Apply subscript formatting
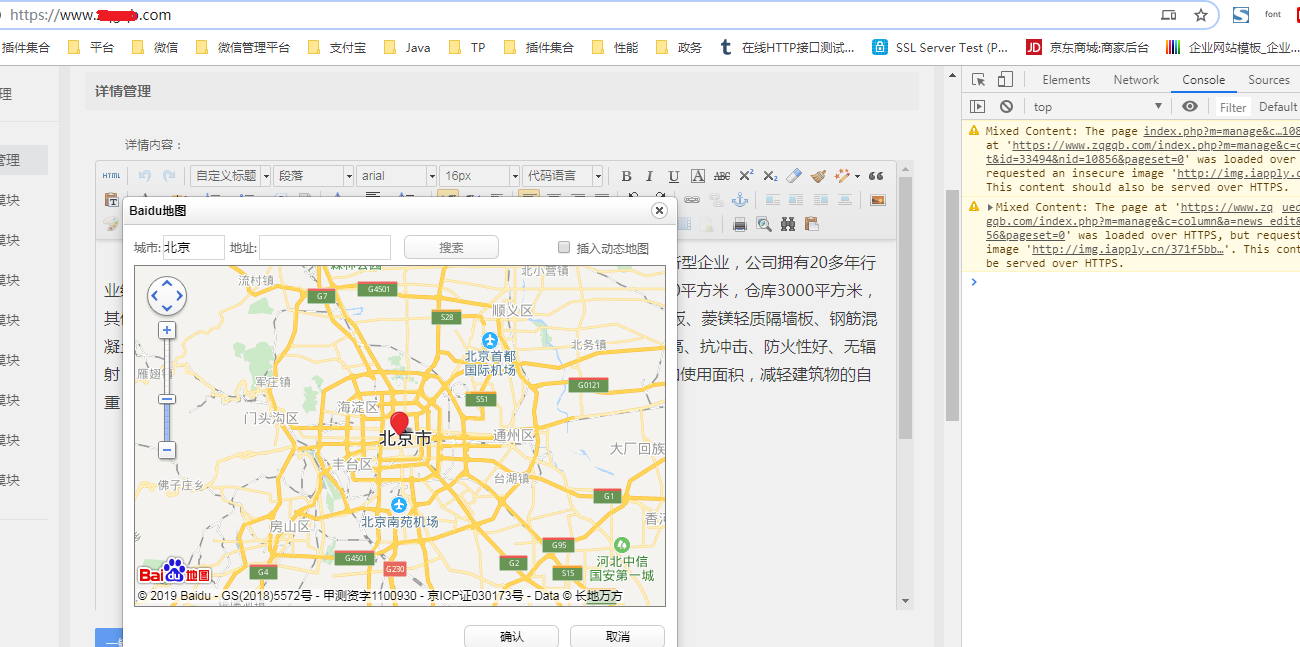This screenshot has width=1300, height=647. click(770, 176)
